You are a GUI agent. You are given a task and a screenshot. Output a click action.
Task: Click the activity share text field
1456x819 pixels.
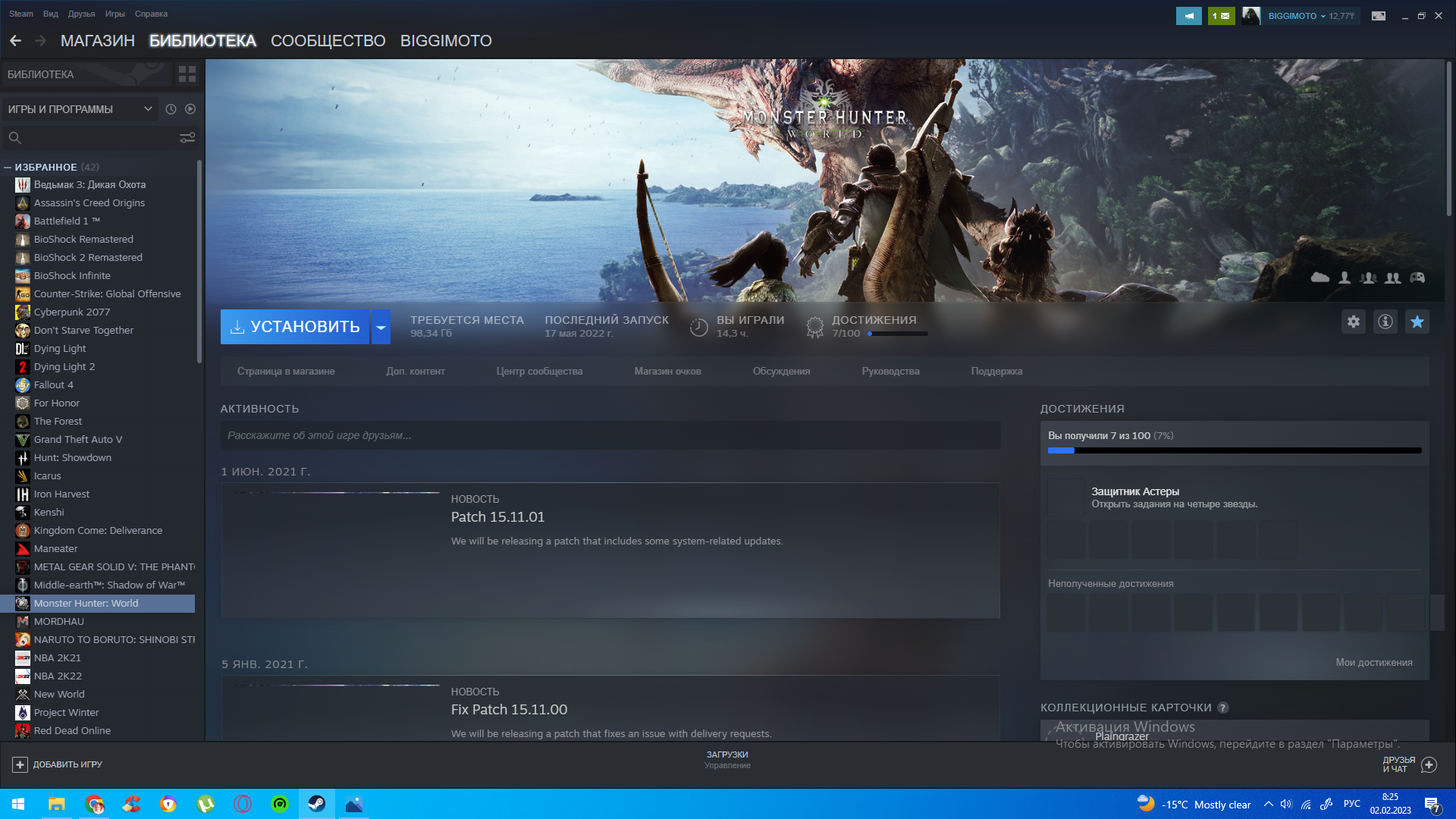pos(610,436)
